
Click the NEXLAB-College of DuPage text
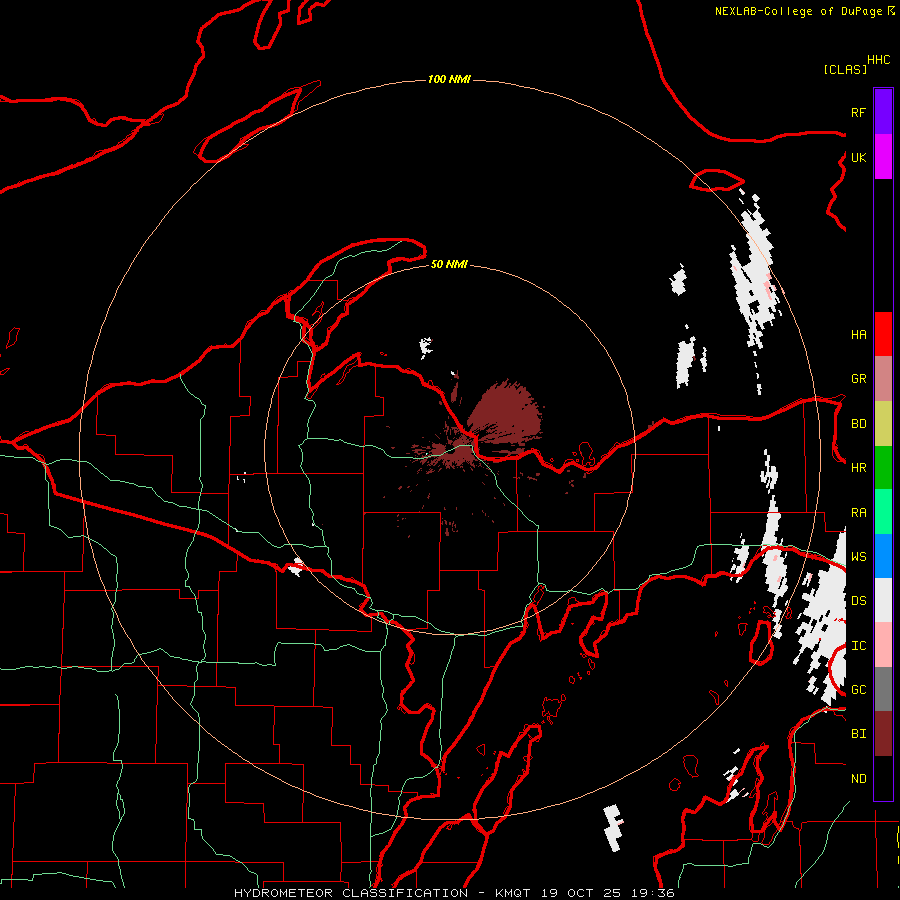pos(798,11)
